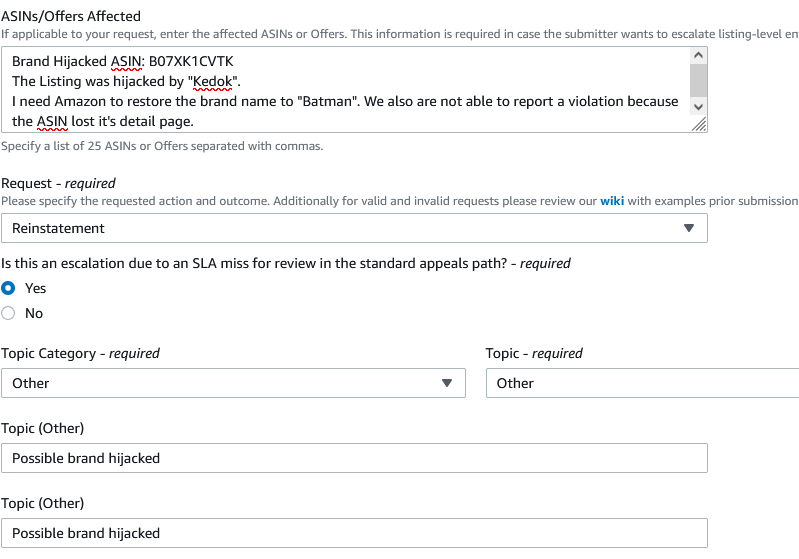Click the "No" label text
This screenshot has height=559, width=799.
coord(34,313)
